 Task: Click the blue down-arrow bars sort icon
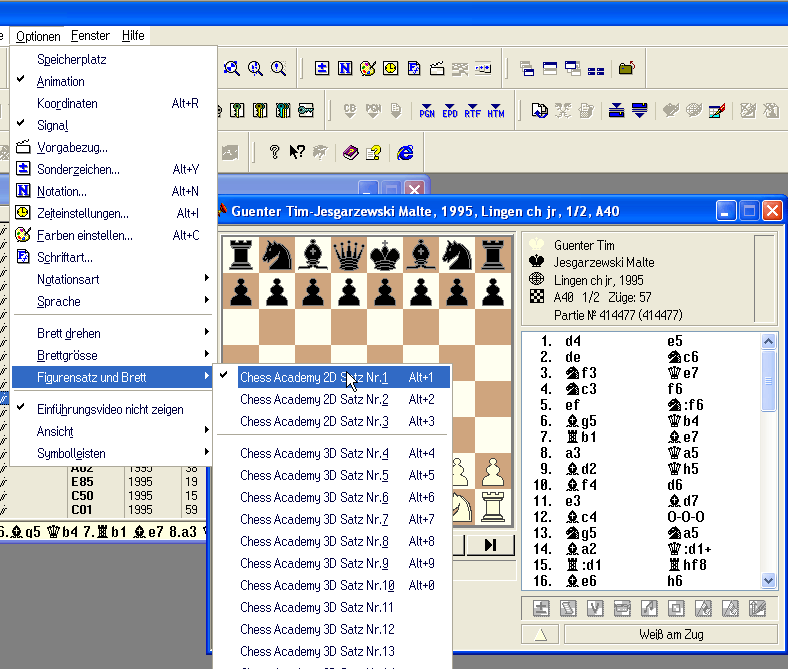[639, 111]
